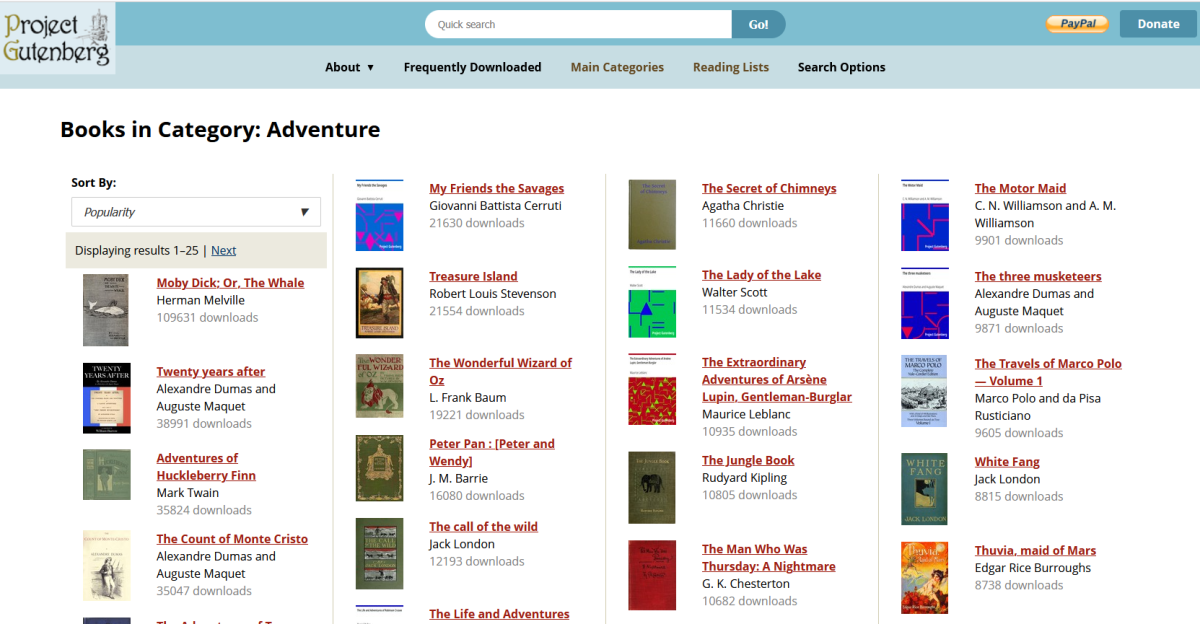Open The Jungle Book title link
The height and width of the screenshot is (624, 1200).
pos(748,460)
